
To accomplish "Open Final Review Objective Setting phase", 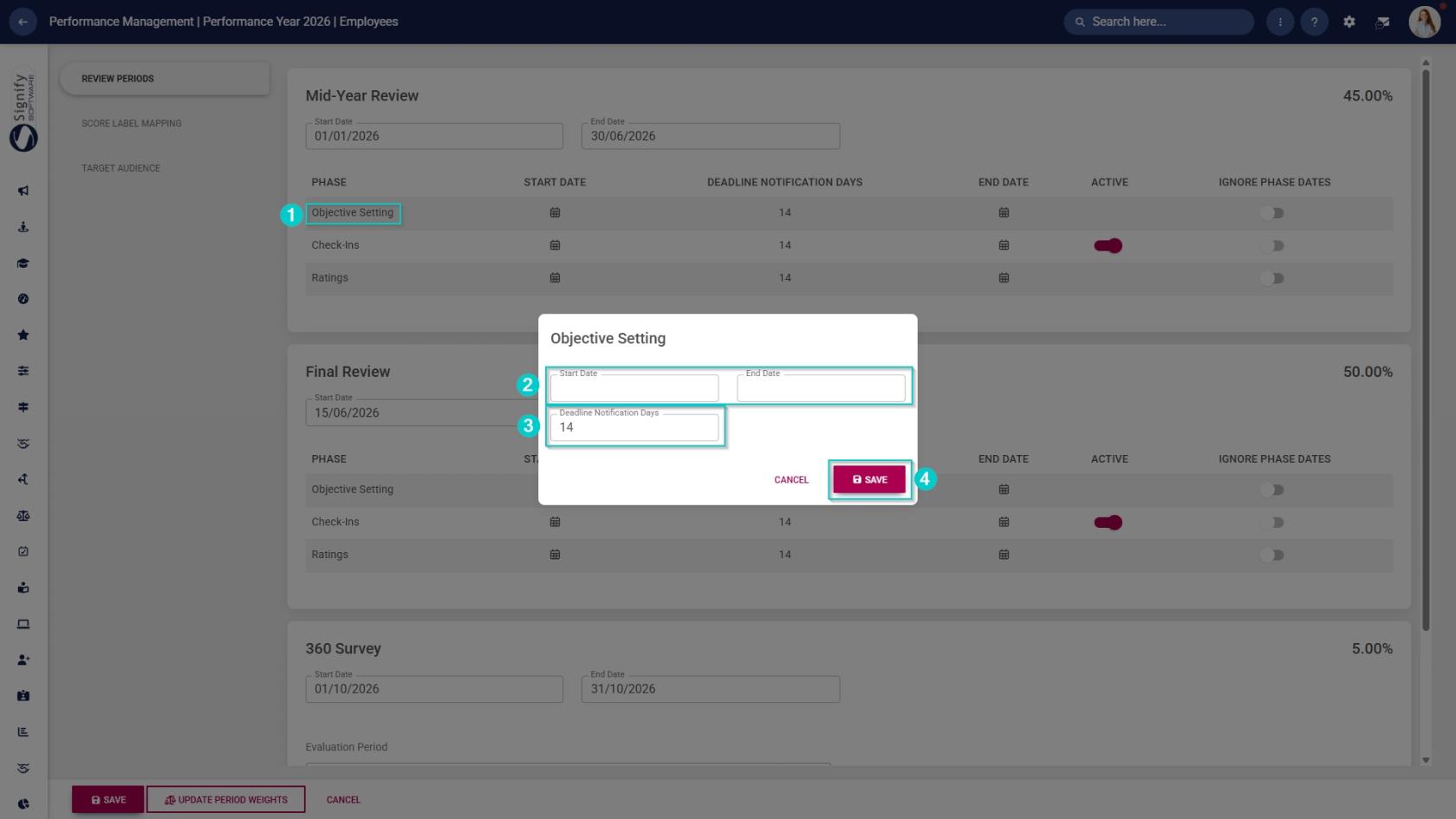I will tap(353, 490).
